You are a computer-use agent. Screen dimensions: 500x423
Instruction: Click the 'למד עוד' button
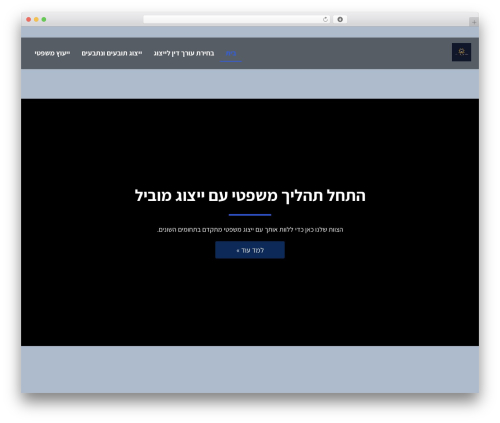[250, 250]
